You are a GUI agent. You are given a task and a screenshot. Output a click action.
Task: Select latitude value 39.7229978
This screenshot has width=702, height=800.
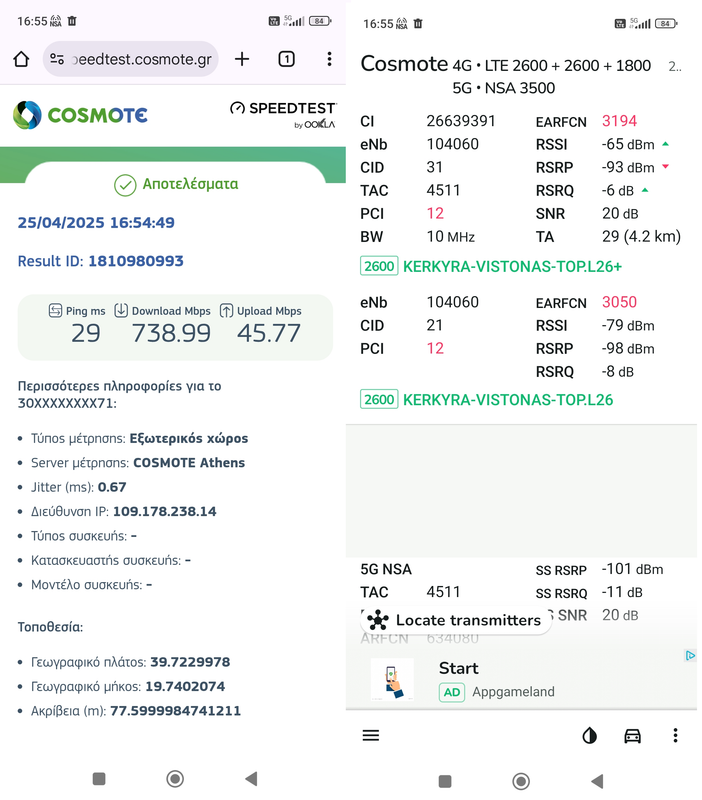190,662
